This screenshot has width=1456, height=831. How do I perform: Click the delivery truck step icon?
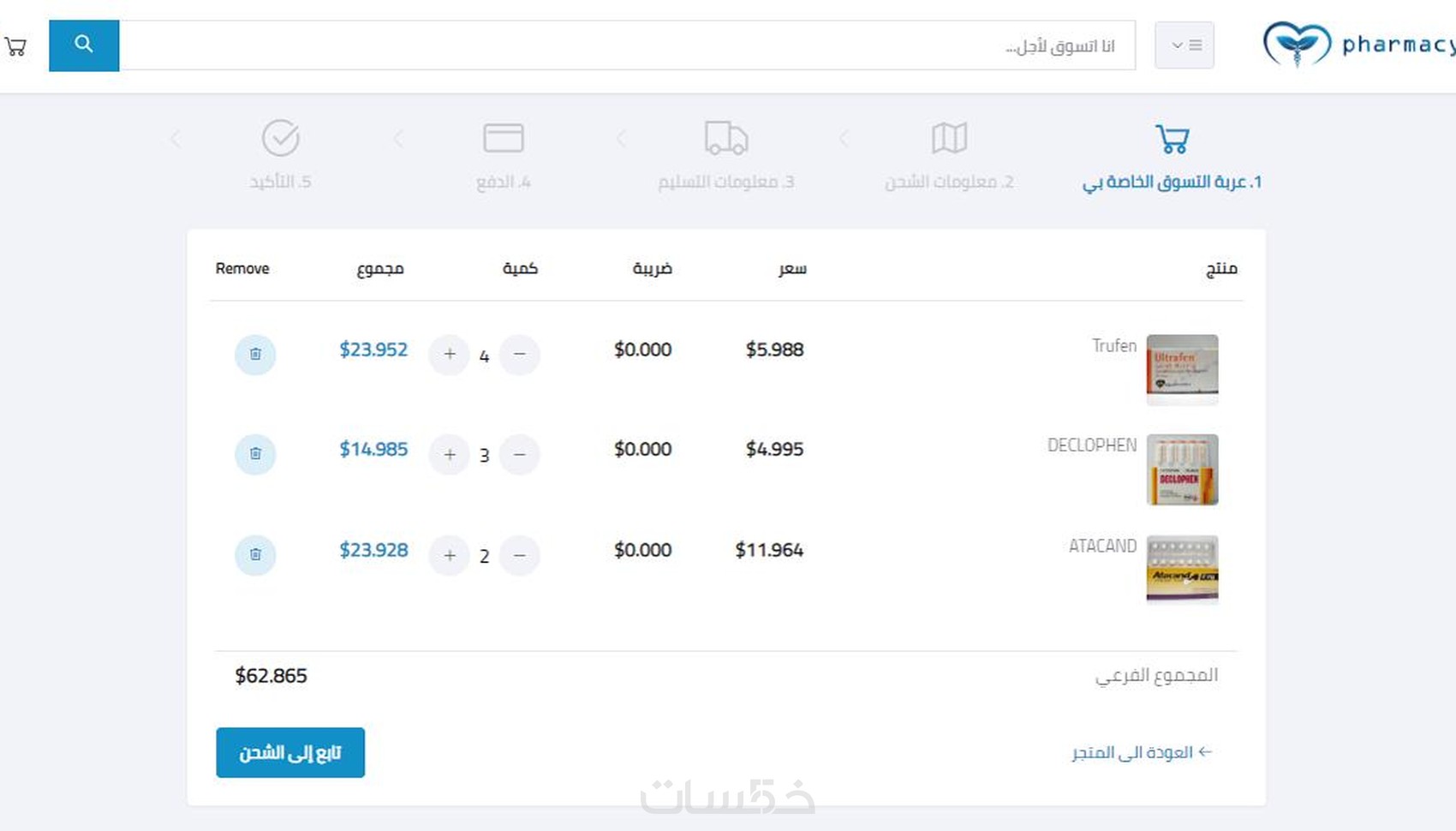click(725, 138)
